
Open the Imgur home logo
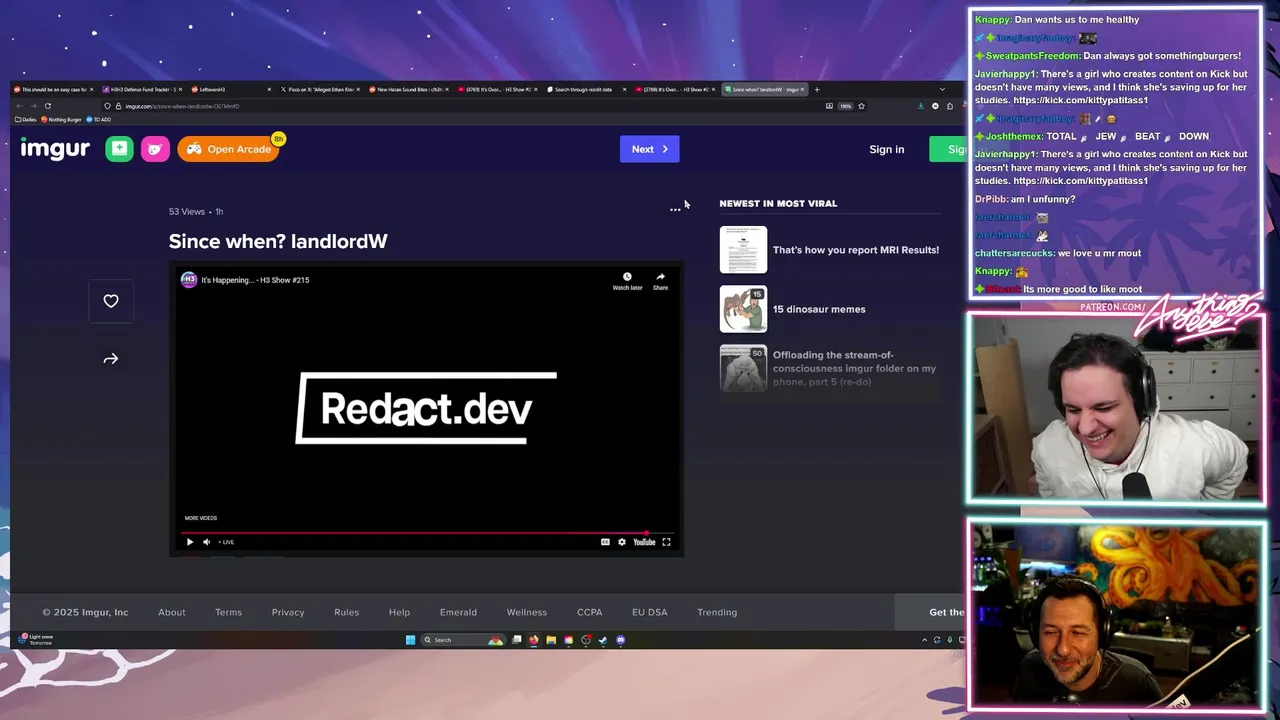[x=55, y=149]
